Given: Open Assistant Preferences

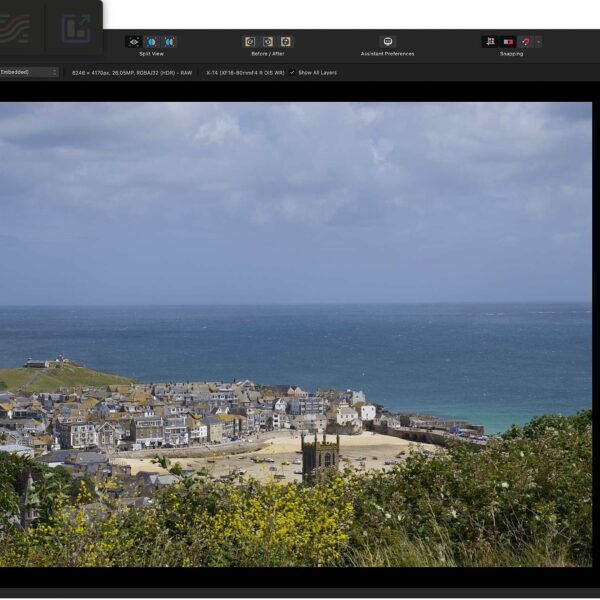Looking at the screenshot, I should click(x=388, y=42).
